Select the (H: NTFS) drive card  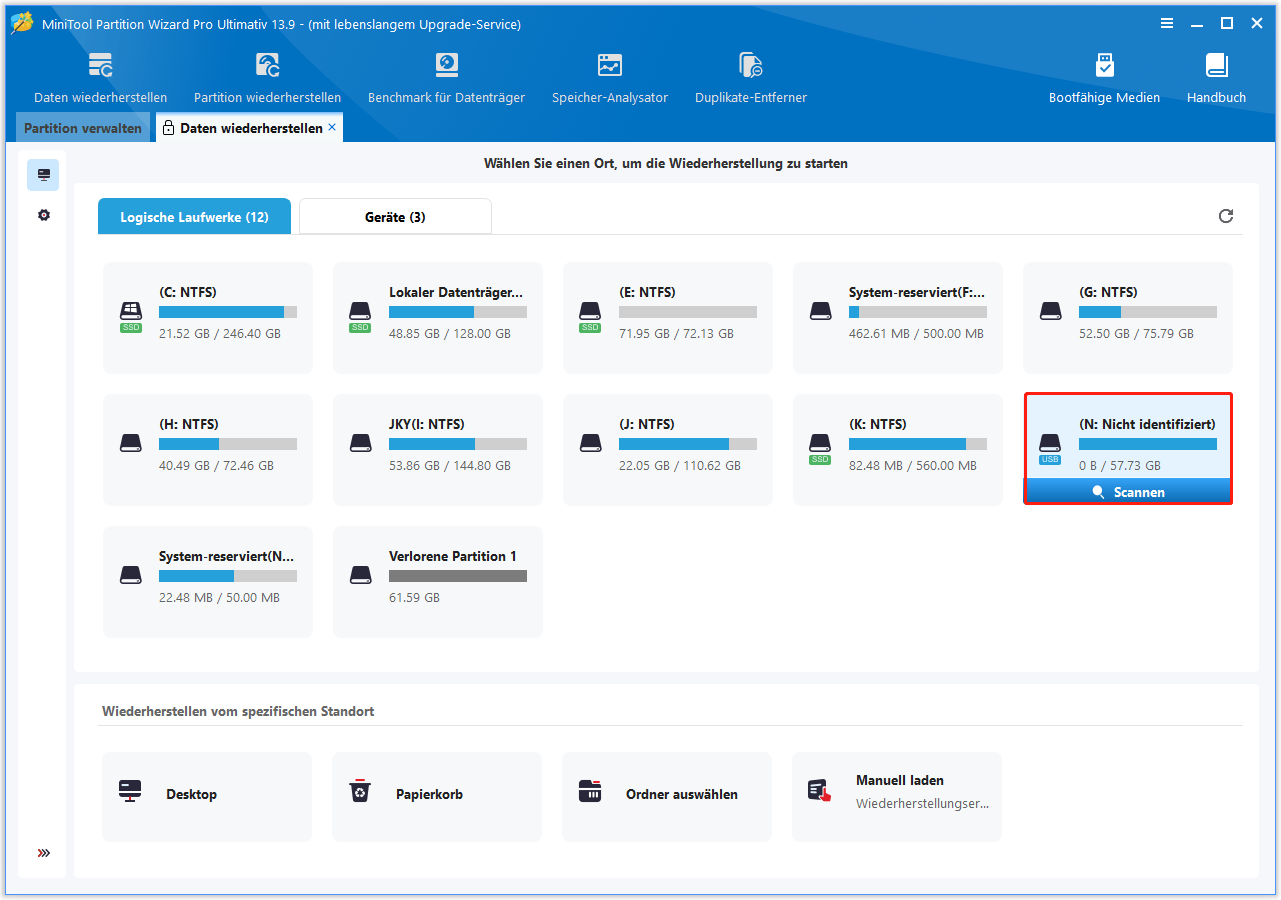[x=208, y=450]
